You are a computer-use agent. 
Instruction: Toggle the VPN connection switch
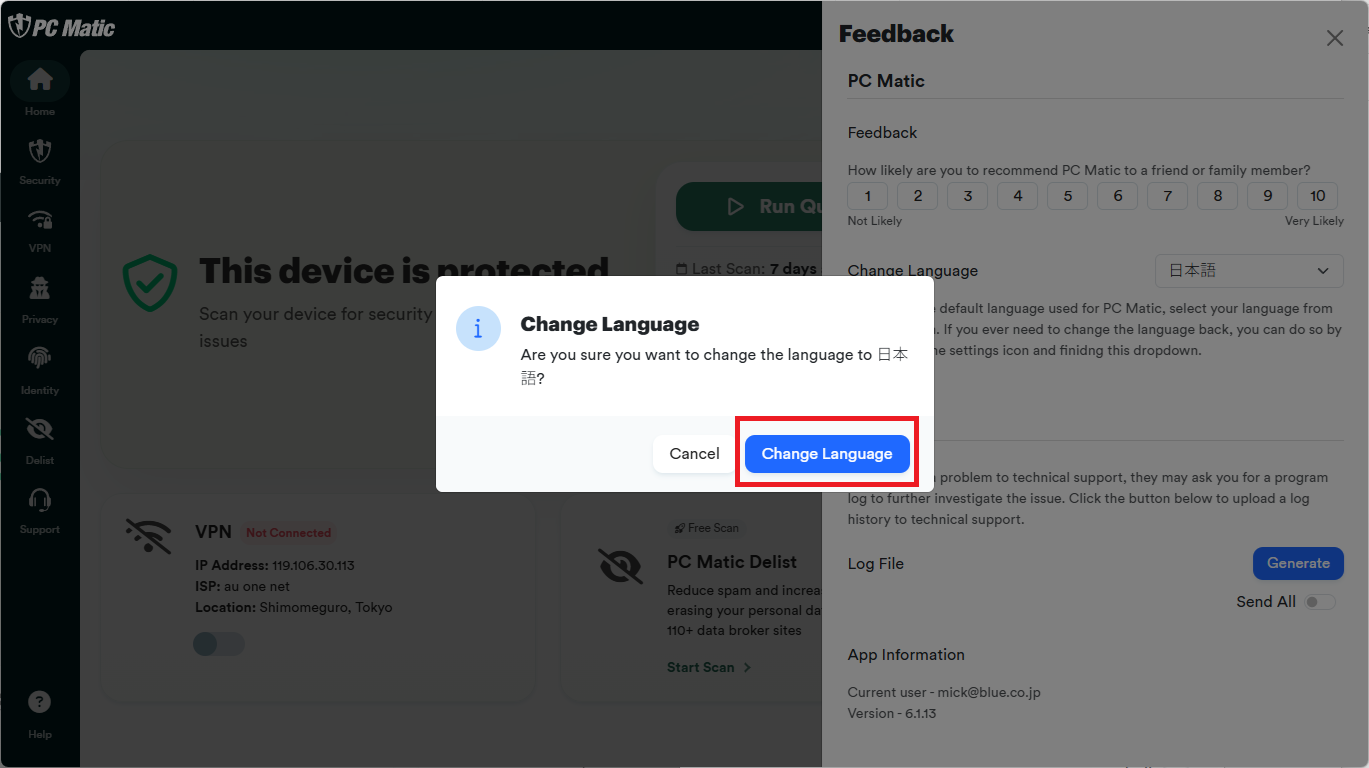point(219,644)
